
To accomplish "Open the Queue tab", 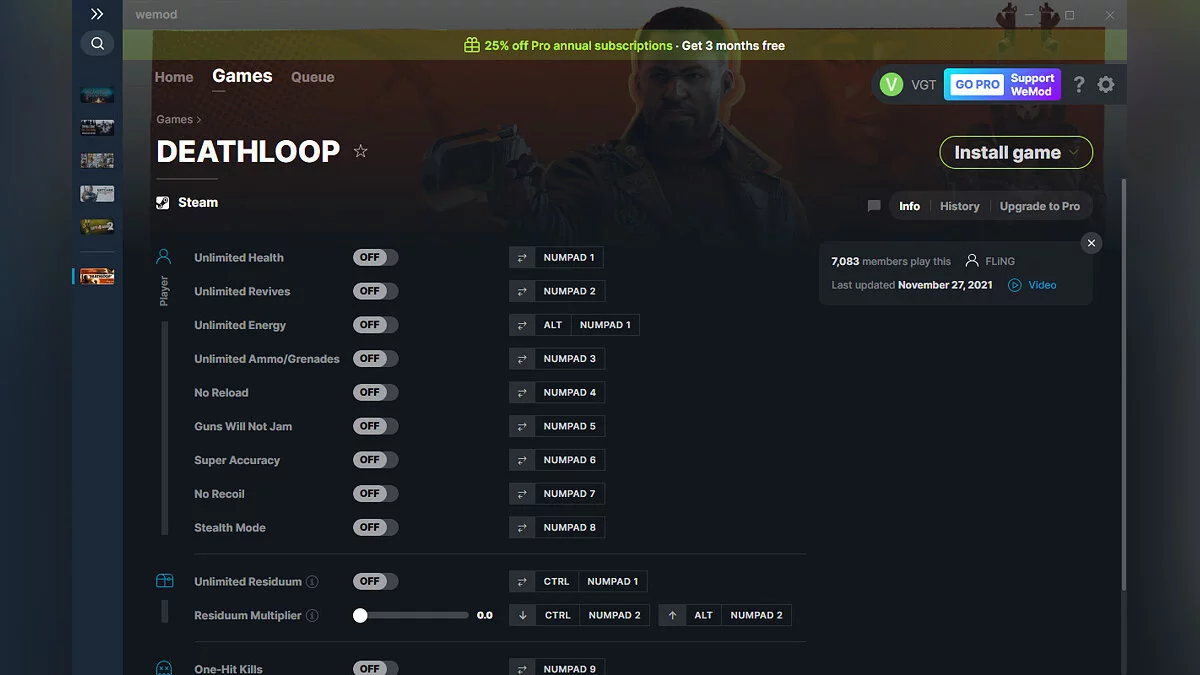I will tap(312, 77).
